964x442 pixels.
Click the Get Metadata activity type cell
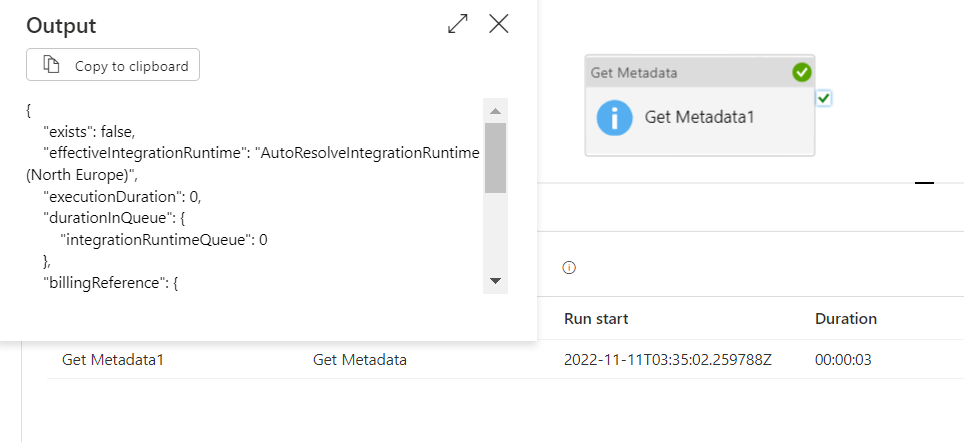[360, 360]
